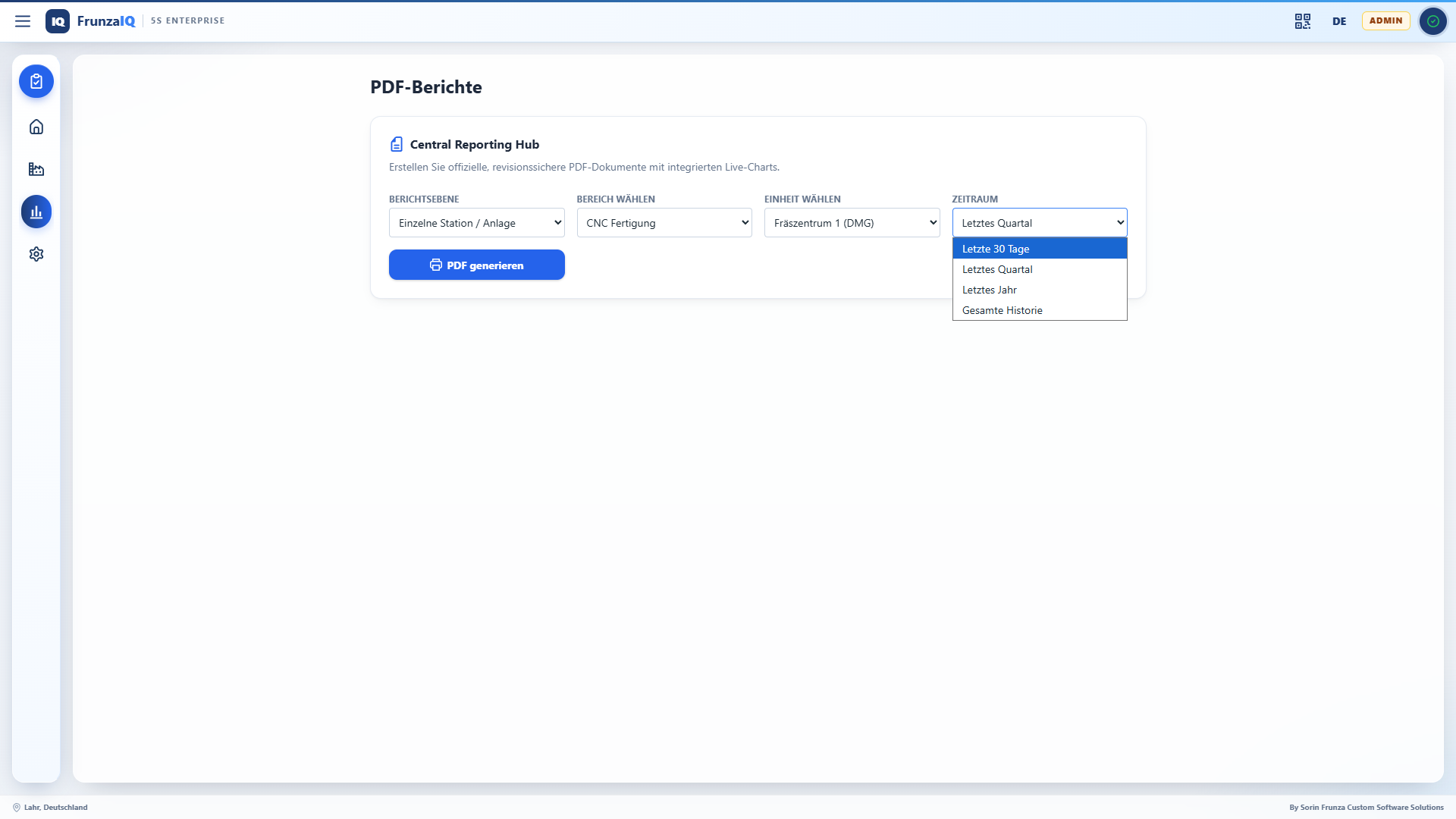Open the QR code scanner icon

coord(1303,21)
